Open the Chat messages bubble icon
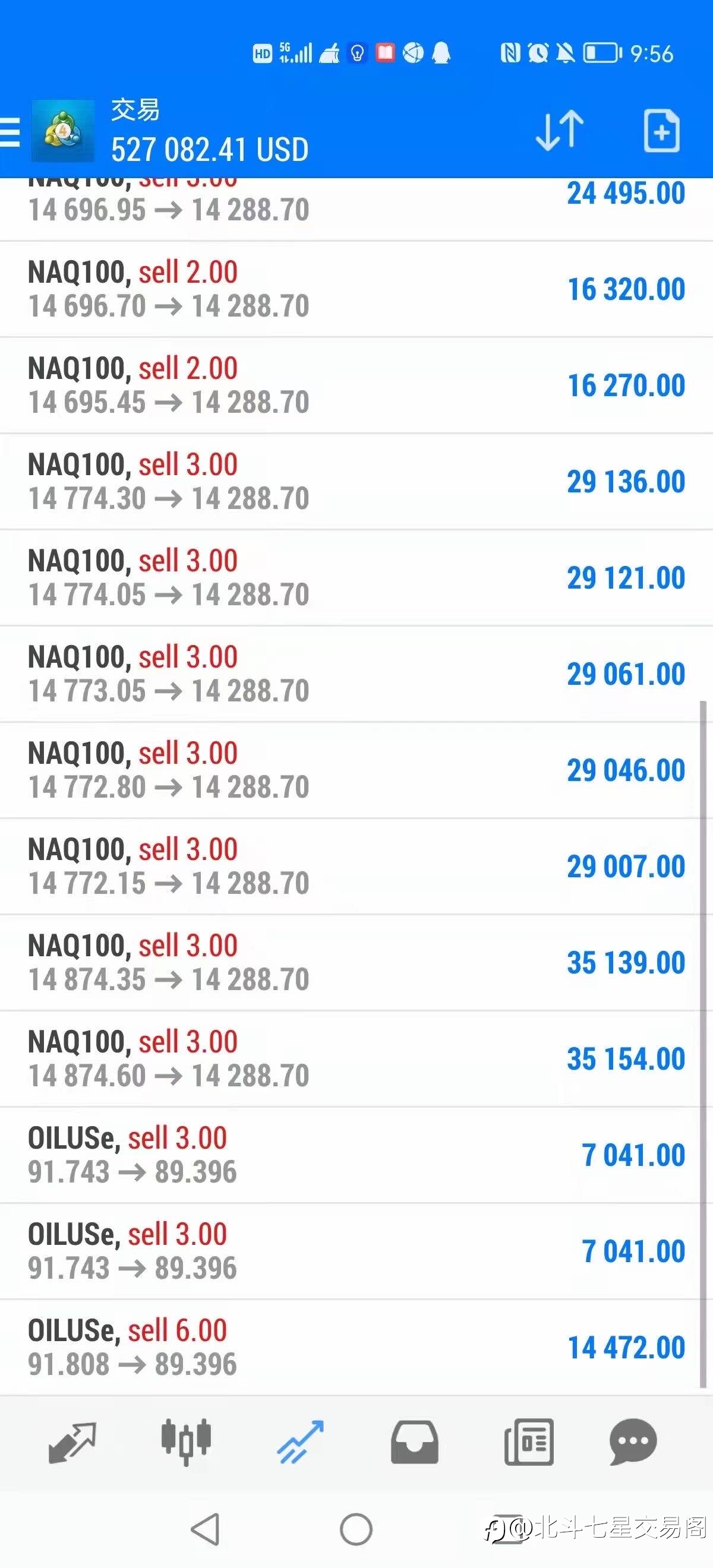The image size is (713, 1568). click(633, 1442)
